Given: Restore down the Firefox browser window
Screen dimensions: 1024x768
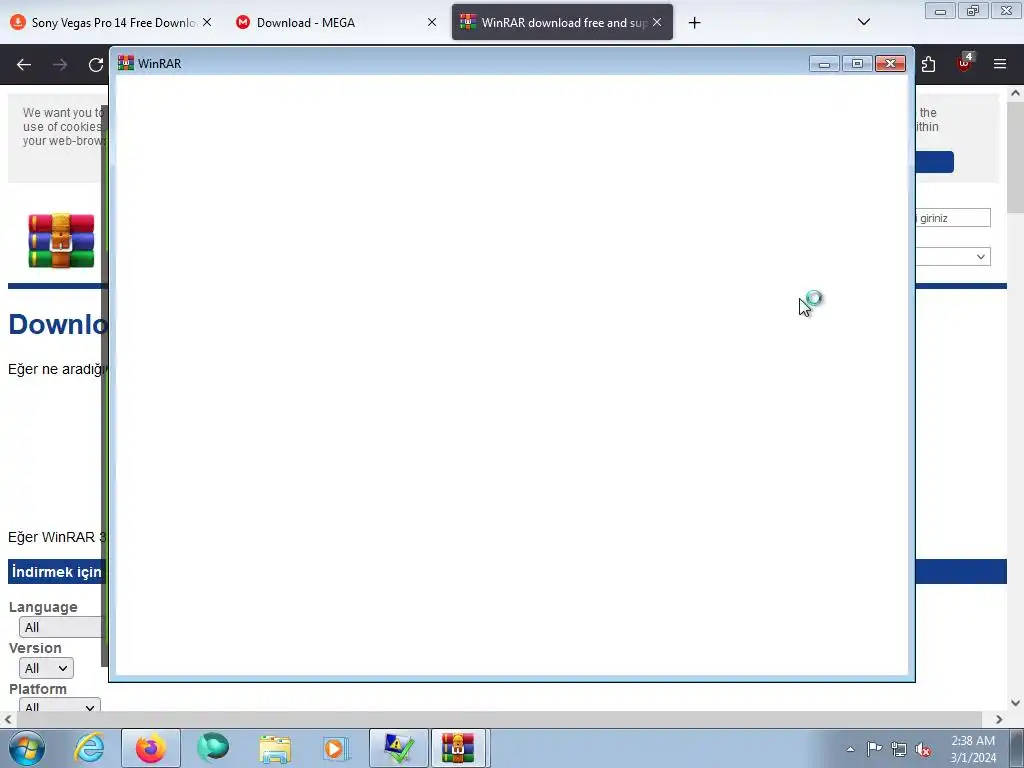Looking at the screenshot, I should [x=973, y=10].
